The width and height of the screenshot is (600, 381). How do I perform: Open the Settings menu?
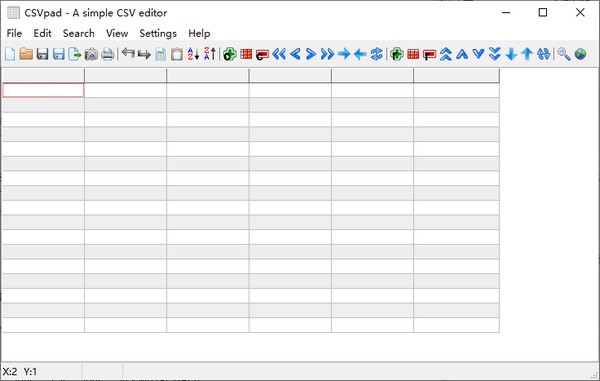(158, 33)
